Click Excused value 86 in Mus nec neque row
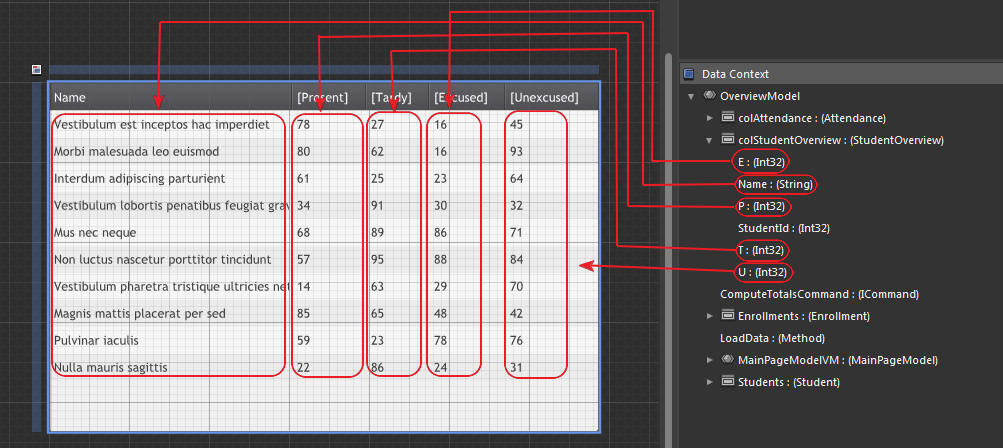Screen dimensions: 1003x448 pos(440,232)
